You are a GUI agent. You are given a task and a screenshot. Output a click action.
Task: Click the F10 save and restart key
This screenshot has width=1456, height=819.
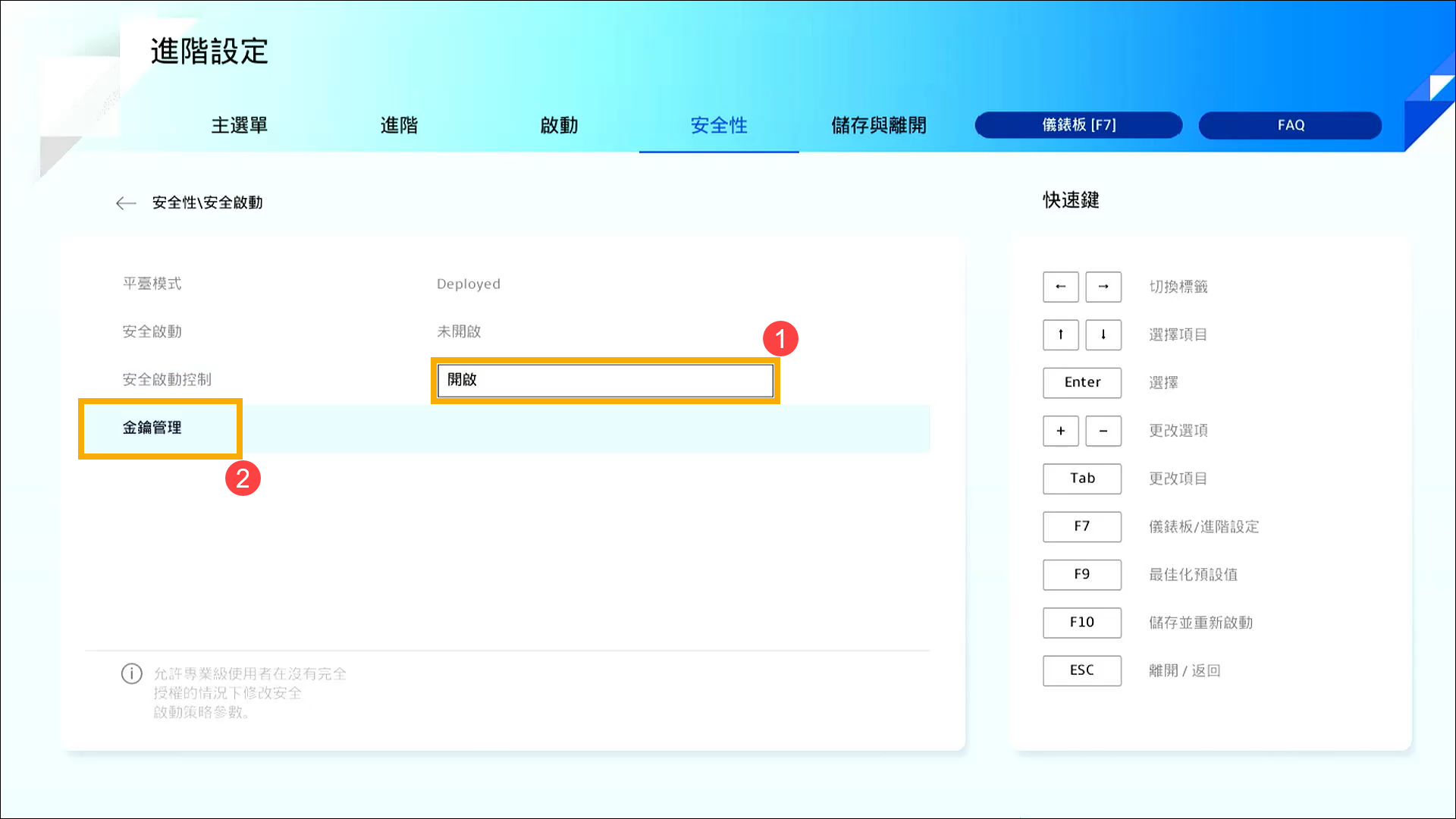(x=1081, y=623)
